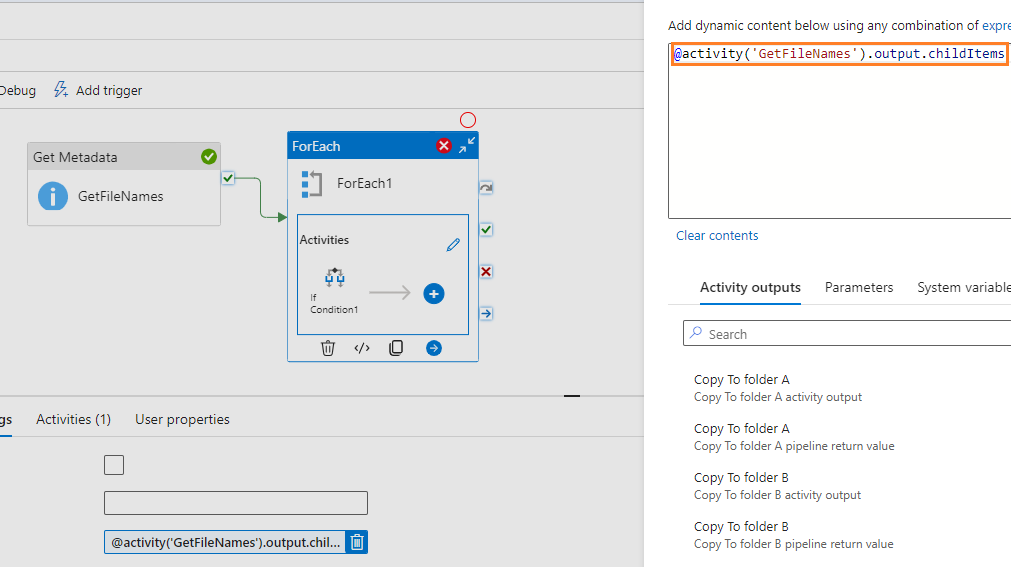Viewport: 1011px width, 567px height.
Task: Click the search magnifier icon in Activity outputs
Action: click(x=696, y=333)
